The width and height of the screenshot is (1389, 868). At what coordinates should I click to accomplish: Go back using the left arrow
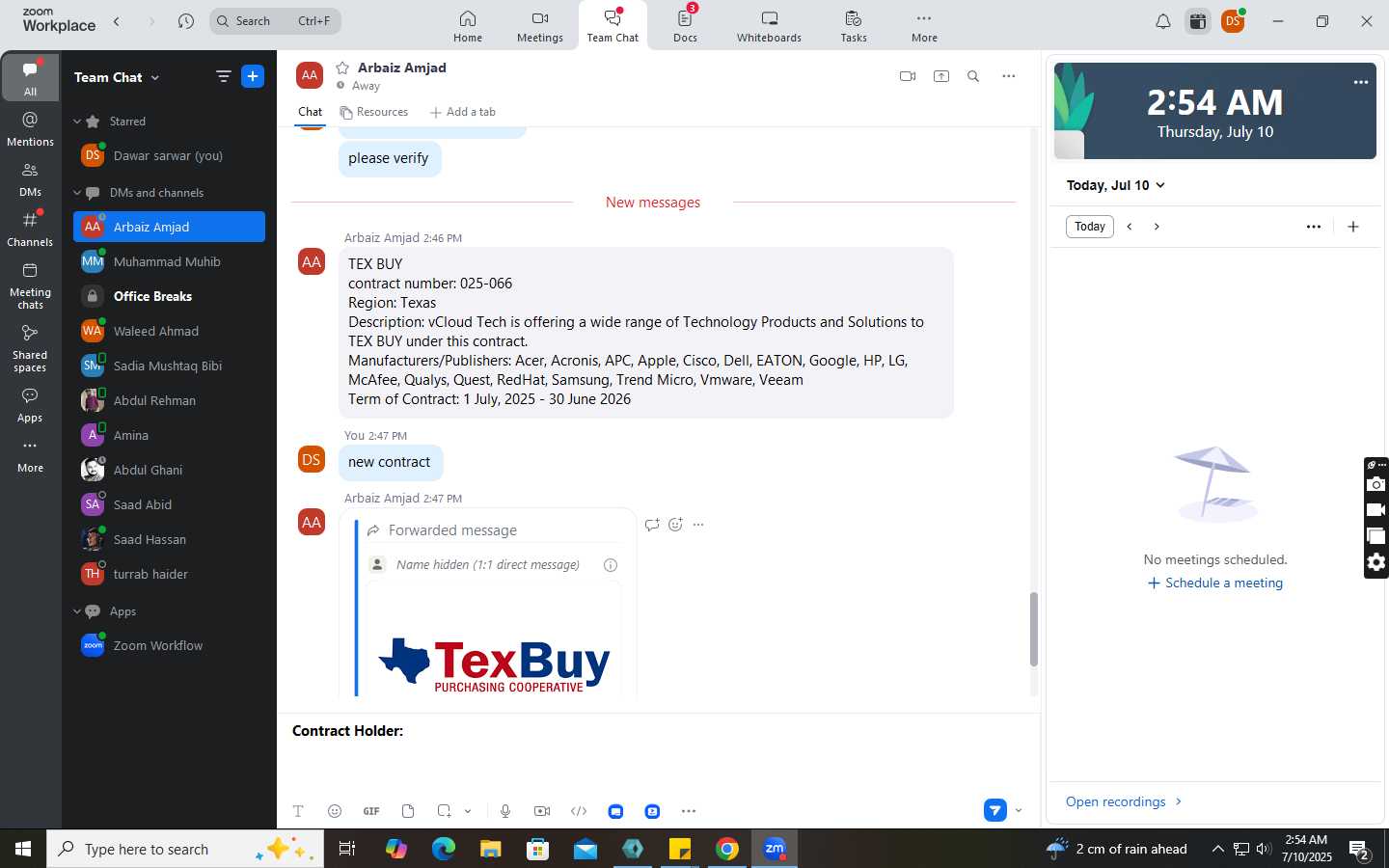click(x=117, y=21)
